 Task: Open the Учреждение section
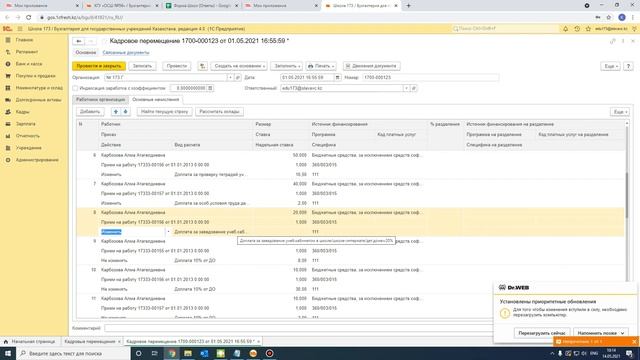tap(29, 148)
